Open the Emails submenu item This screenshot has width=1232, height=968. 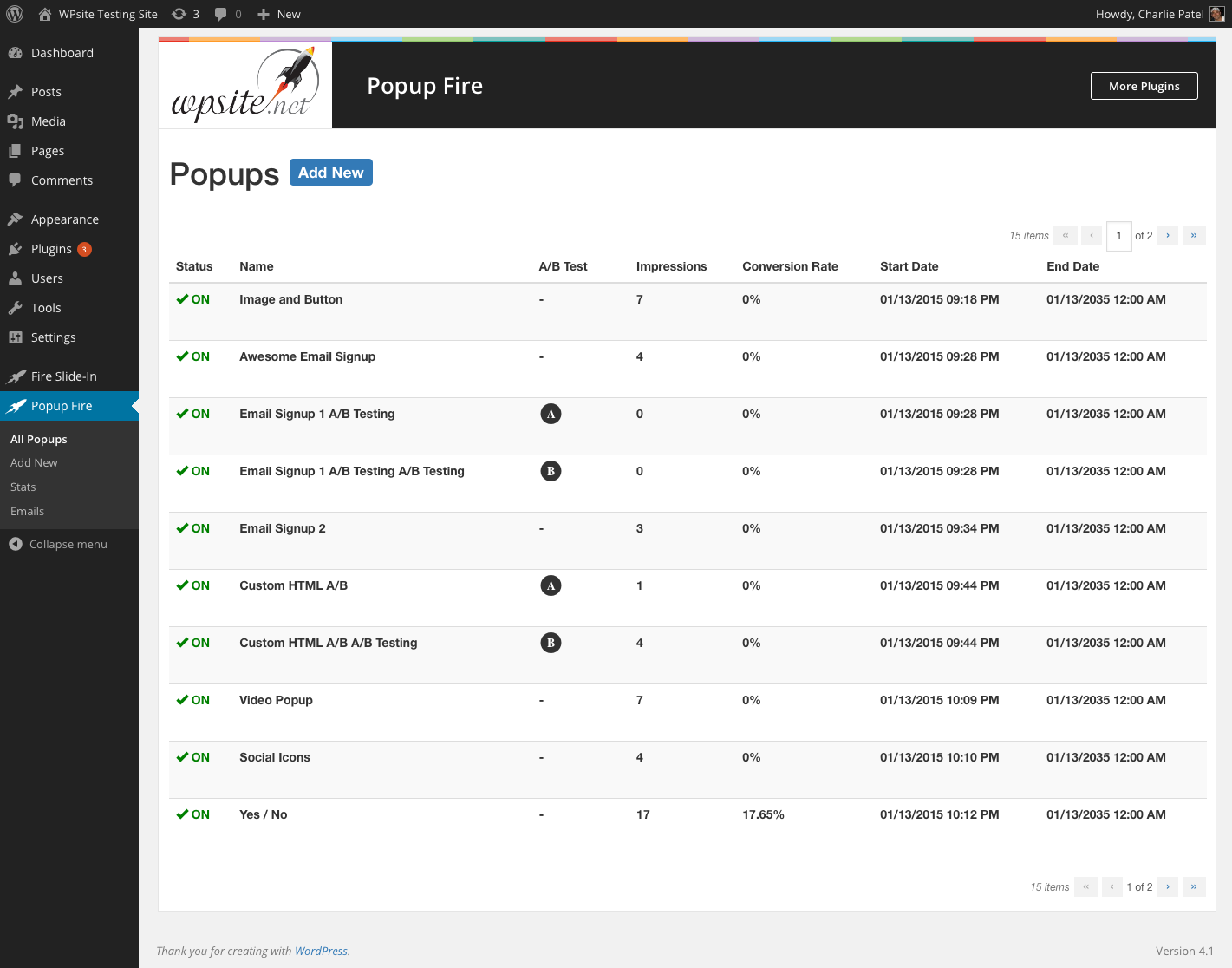click(27, 512)
